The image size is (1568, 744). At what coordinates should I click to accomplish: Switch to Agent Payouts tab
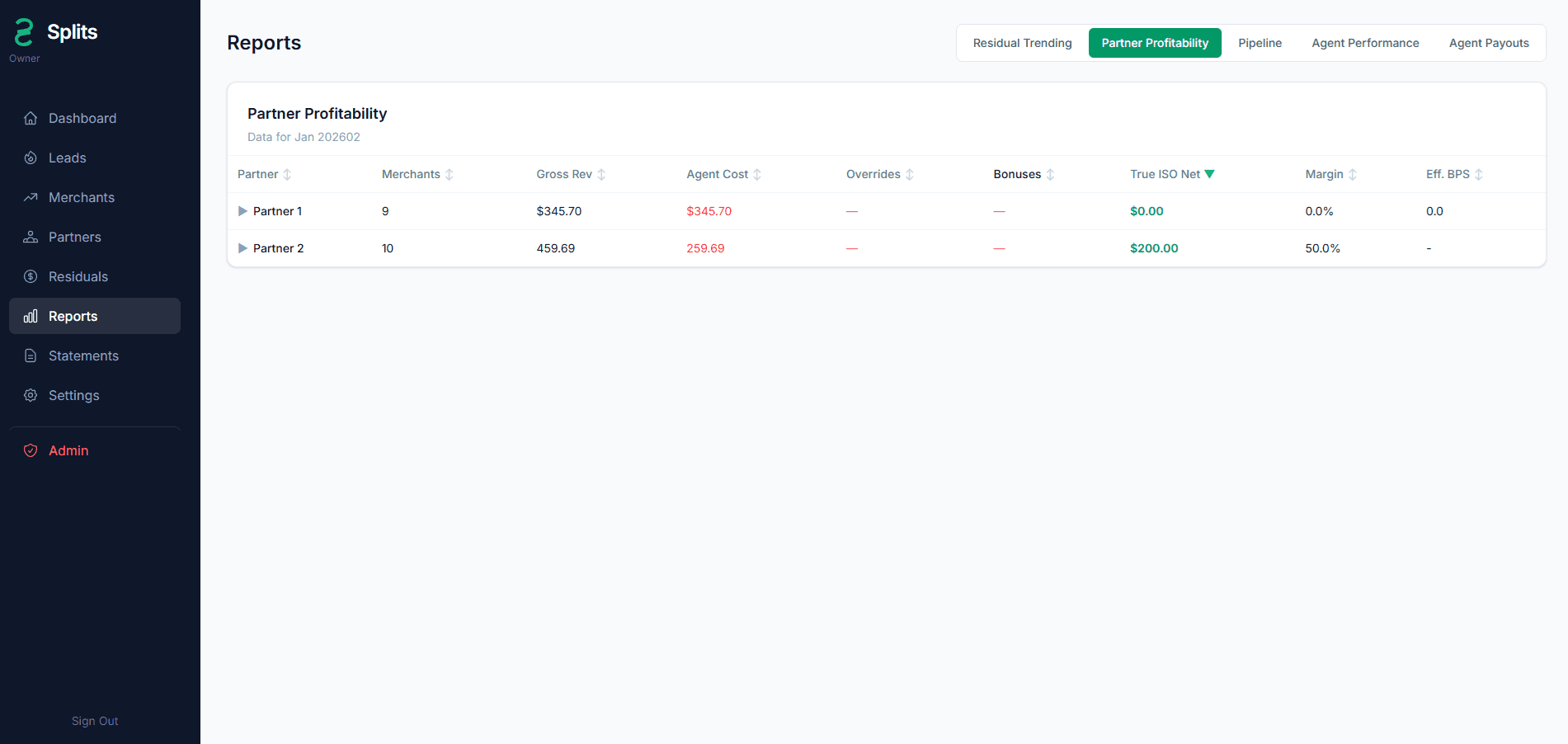[1489, 43]
